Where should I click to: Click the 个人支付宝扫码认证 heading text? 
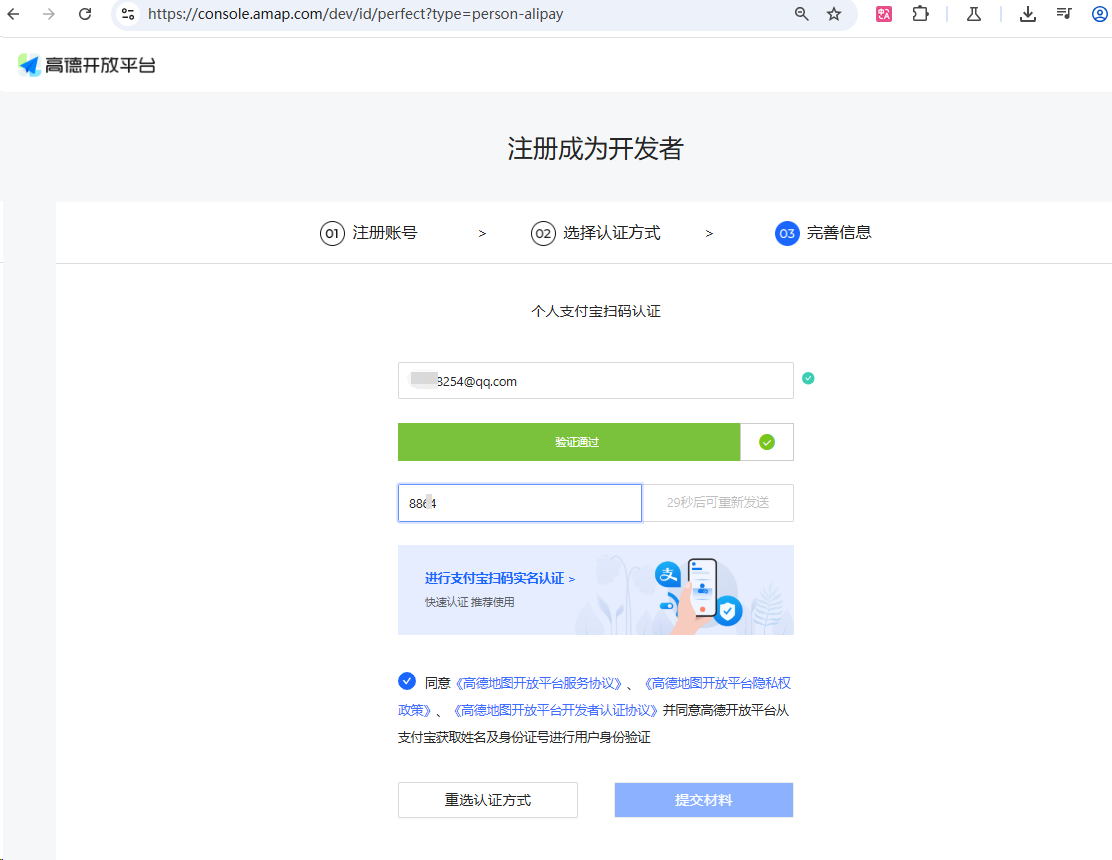pyautogui.click(x=596, y=311)
